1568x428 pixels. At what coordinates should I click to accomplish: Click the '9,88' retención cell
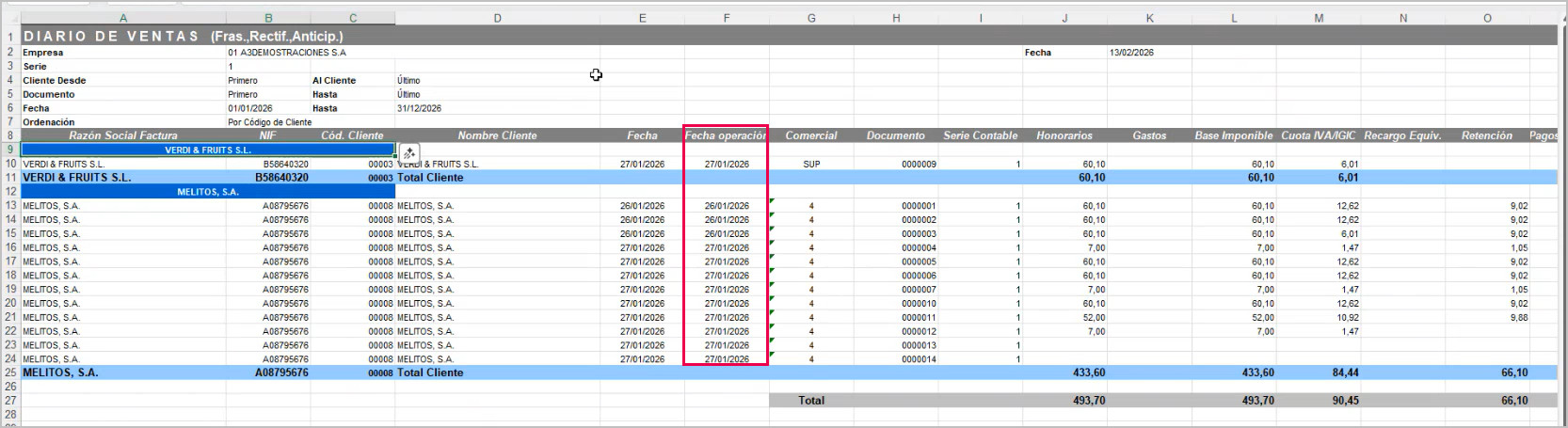pyautogui.click(x=1487, y=317)
